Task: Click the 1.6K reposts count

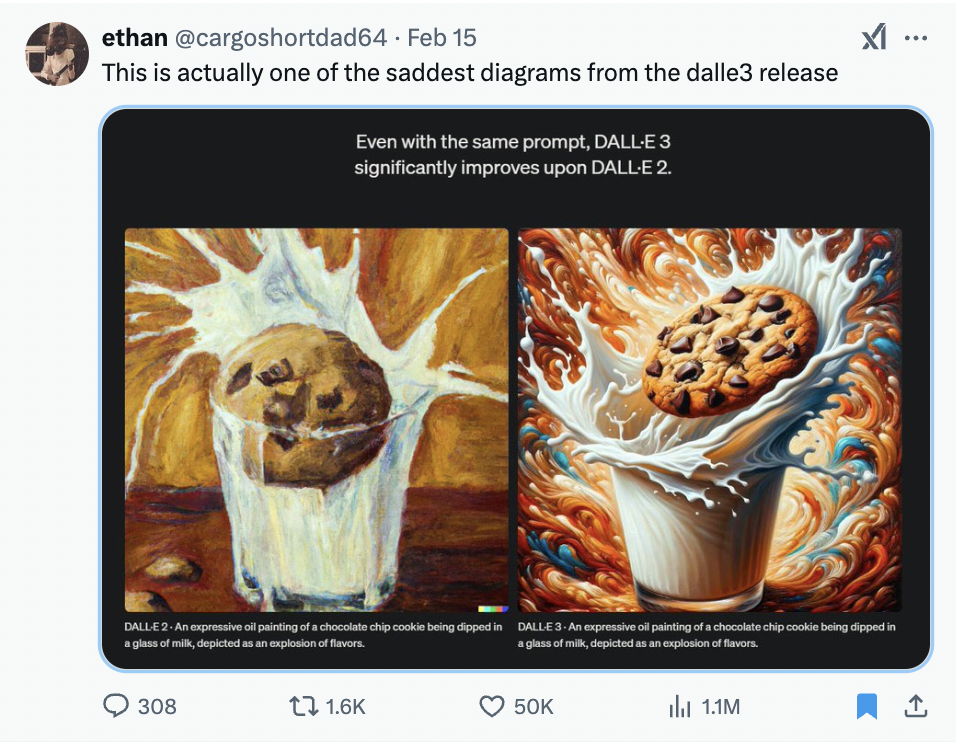Action: coord(346,706)
